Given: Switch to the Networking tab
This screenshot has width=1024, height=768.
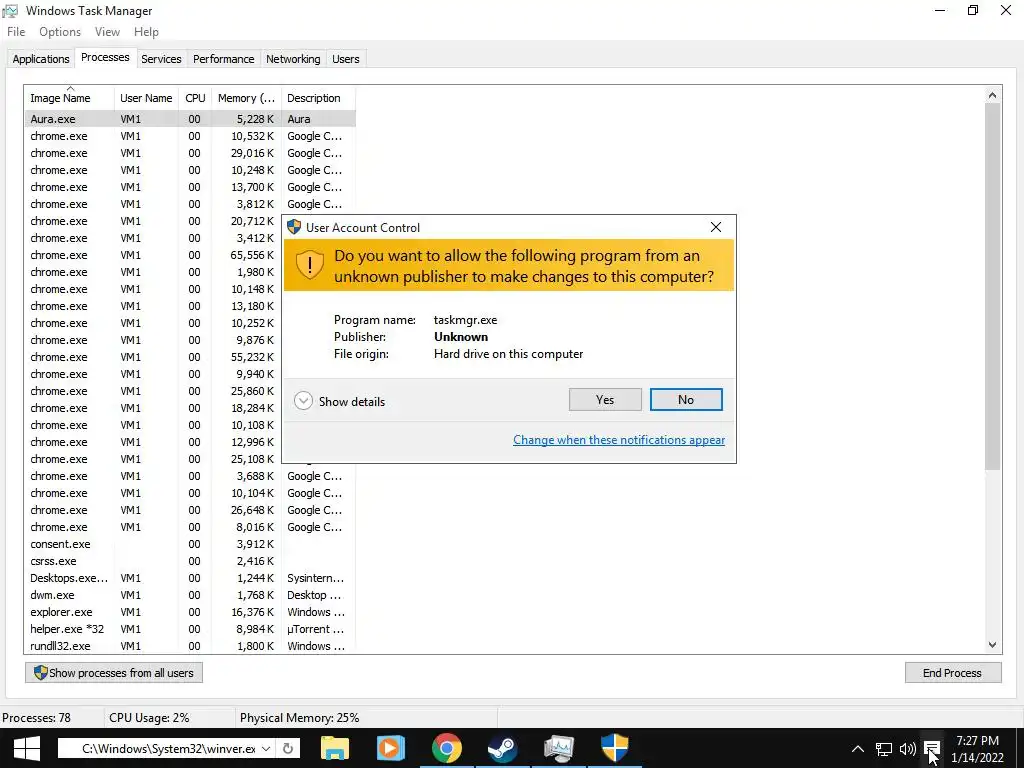Looking at the screenshot, I should tap(293, 59).
